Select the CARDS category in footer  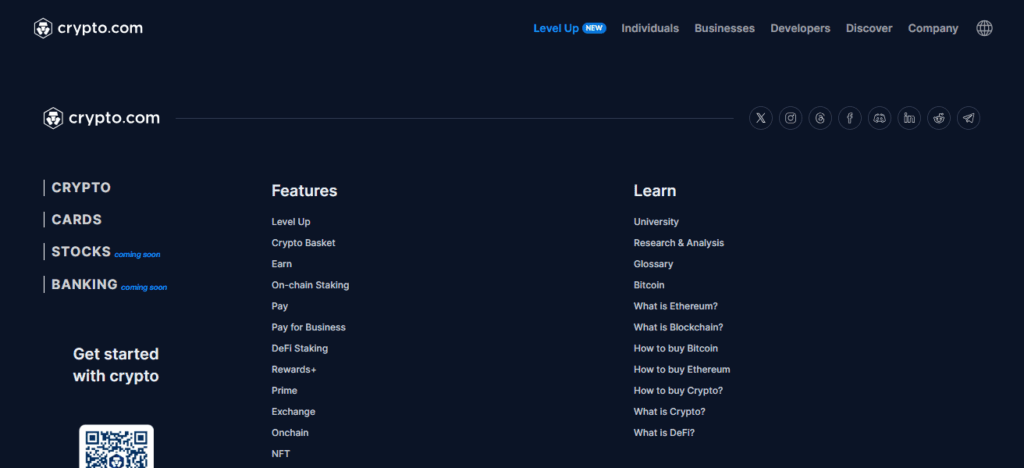76,220
